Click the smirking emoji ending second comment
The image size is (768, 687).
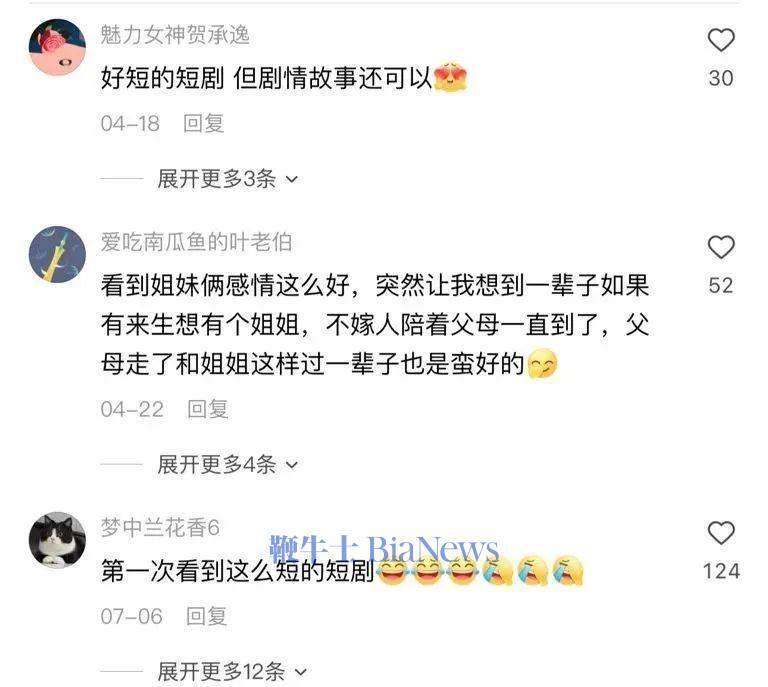542,363
